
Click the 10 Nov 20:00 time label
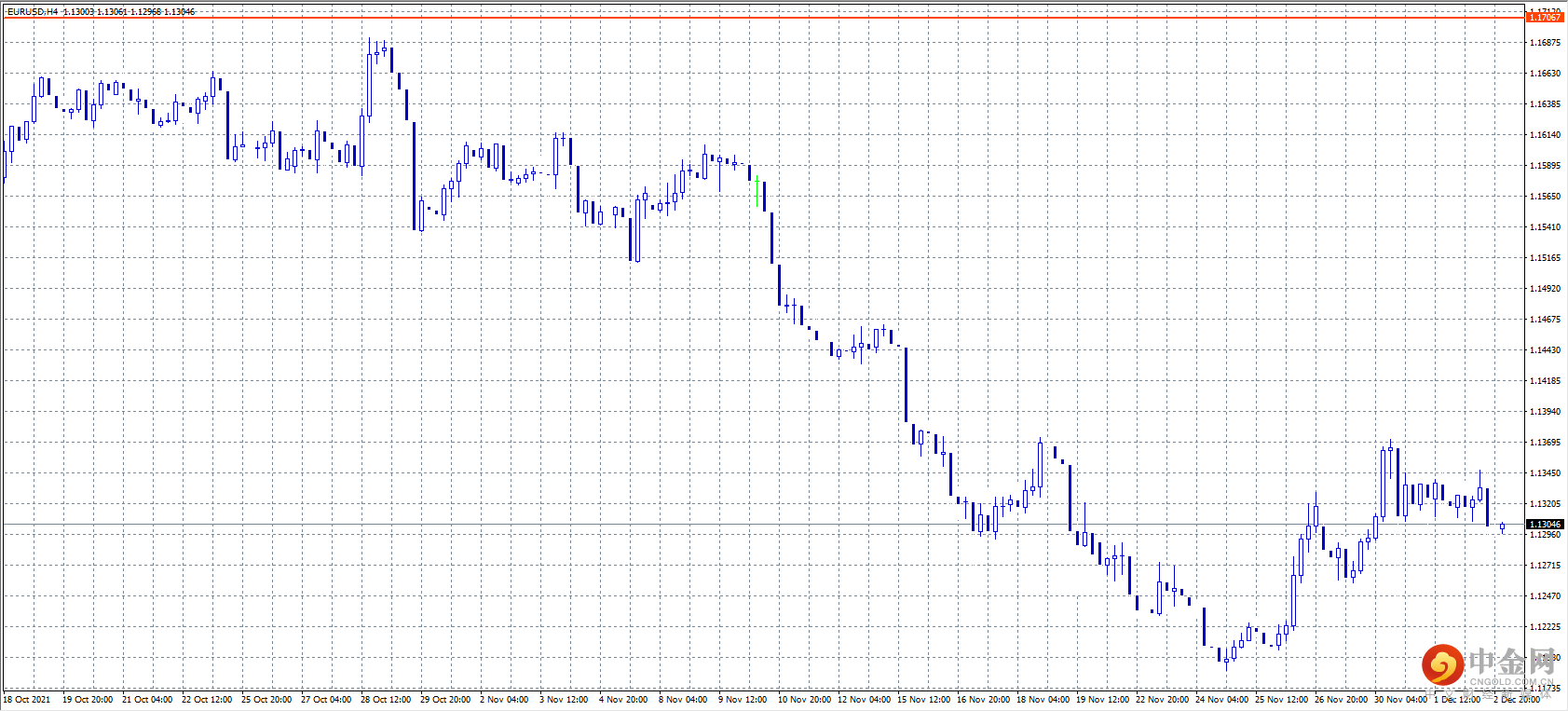(x=805, y=700)
